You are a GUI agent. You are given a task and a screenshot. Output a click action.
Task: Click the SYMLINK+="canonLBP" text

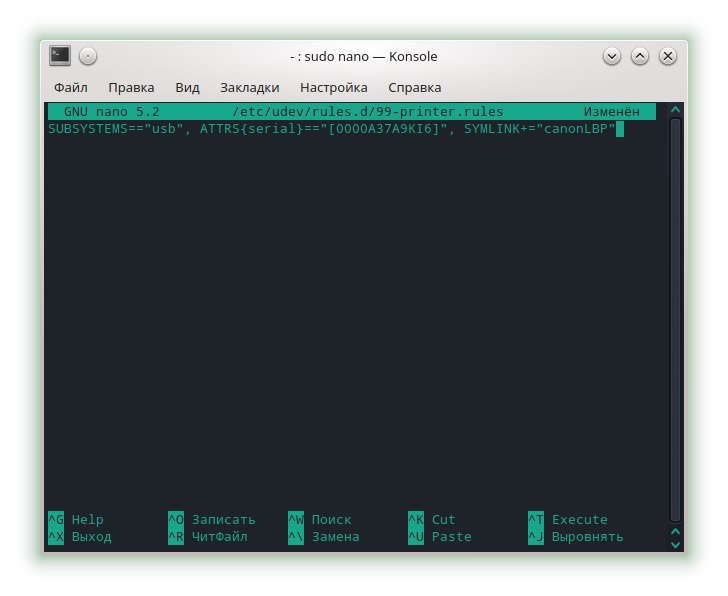540,129
